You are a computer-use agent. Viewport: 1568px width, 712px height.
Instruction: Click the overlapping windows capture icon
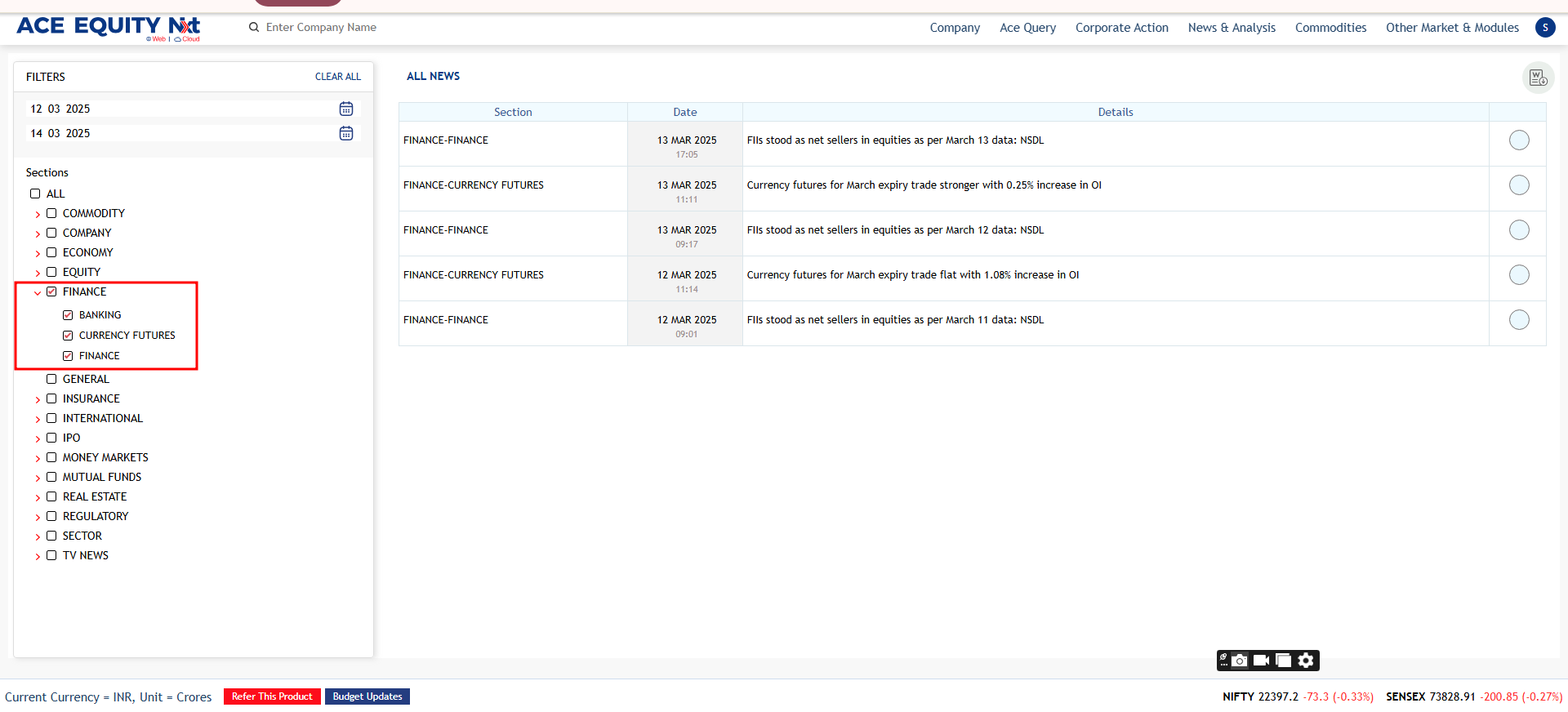[x=1283, y=660]
